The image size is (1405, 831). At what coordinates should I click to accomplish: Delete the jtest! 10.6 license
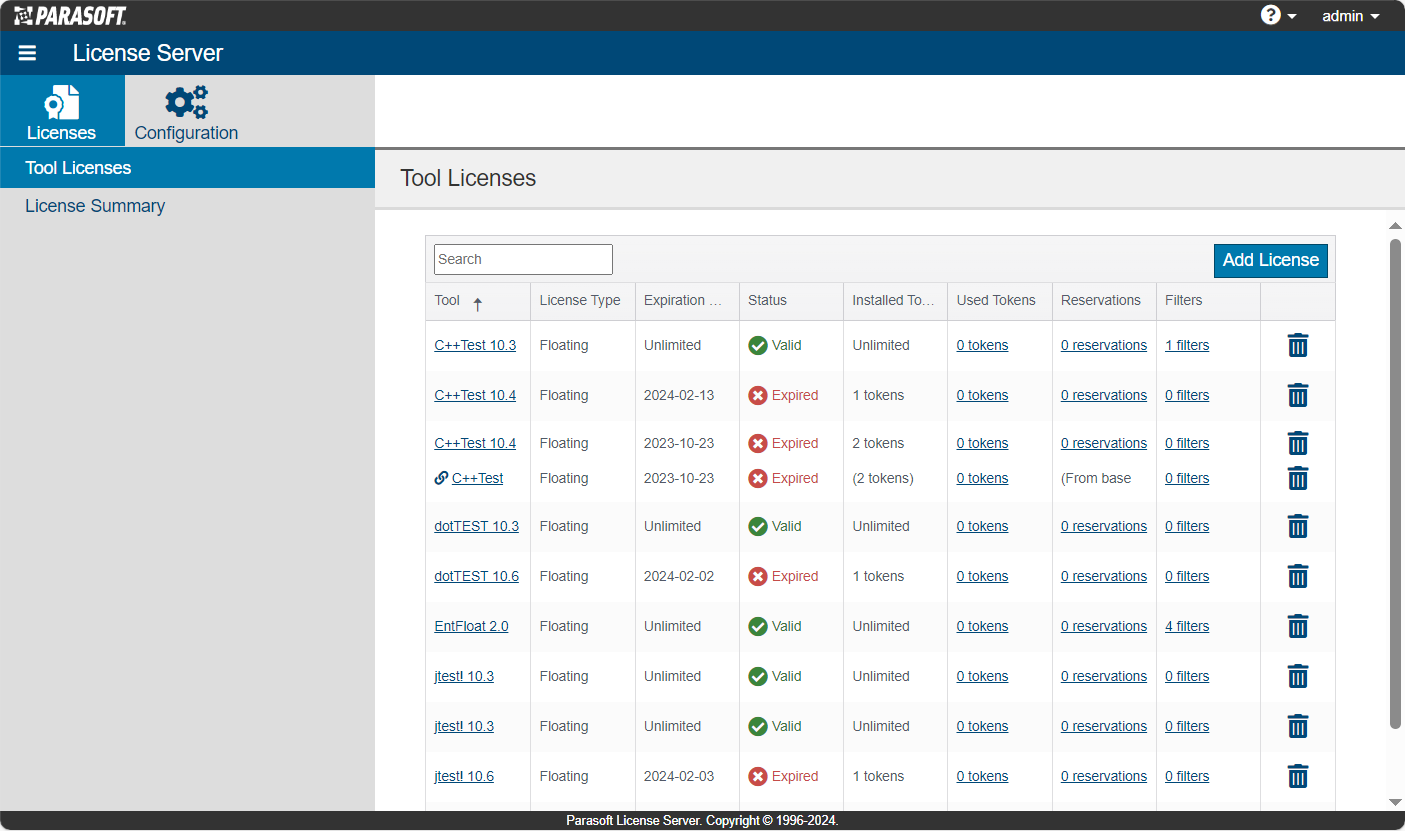click(x=1298, y=776)
